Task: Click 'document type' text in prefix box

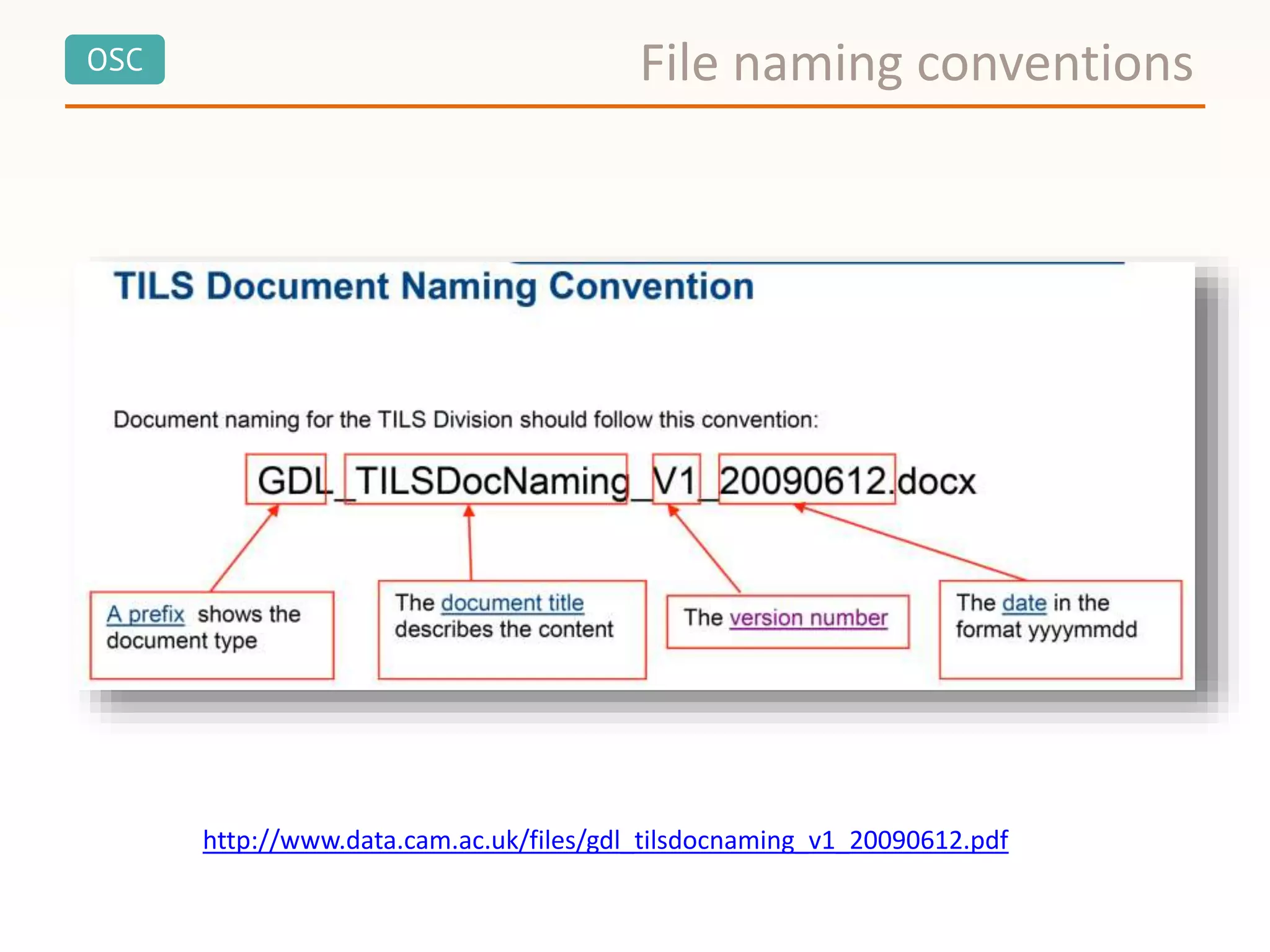Action: coord(182,641)
